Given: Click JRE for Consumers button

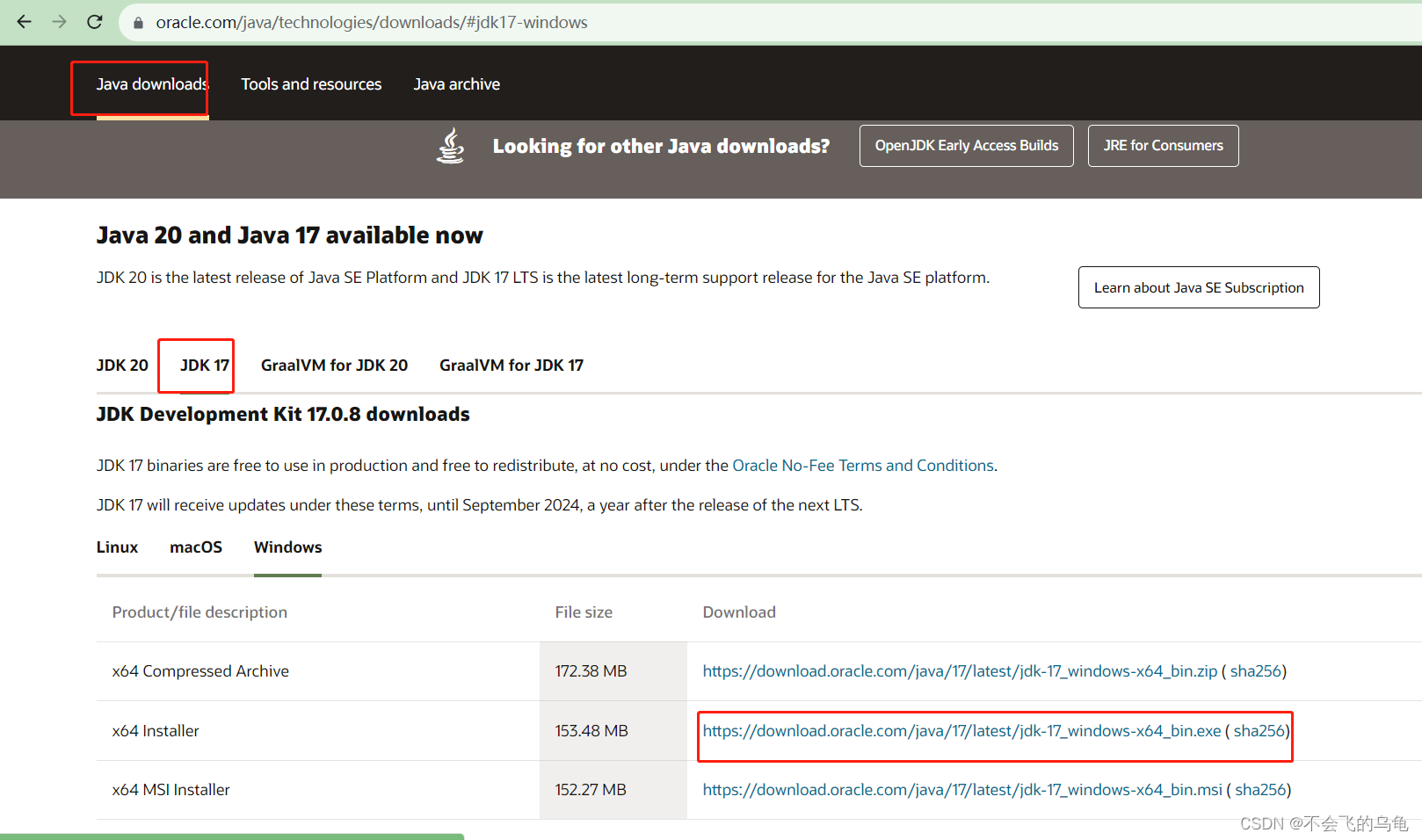Looking at the screenshot, I should point(1163,146).
